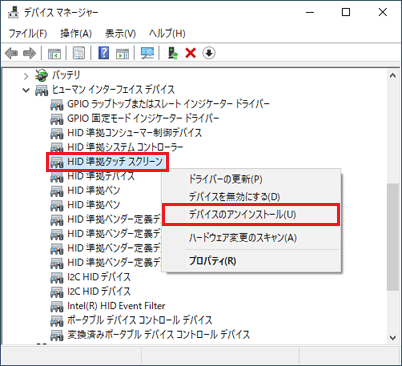Select GPIO 固定モード インジケーター ドライバー
Screen dimensions: 402x366
pos(143,118)
